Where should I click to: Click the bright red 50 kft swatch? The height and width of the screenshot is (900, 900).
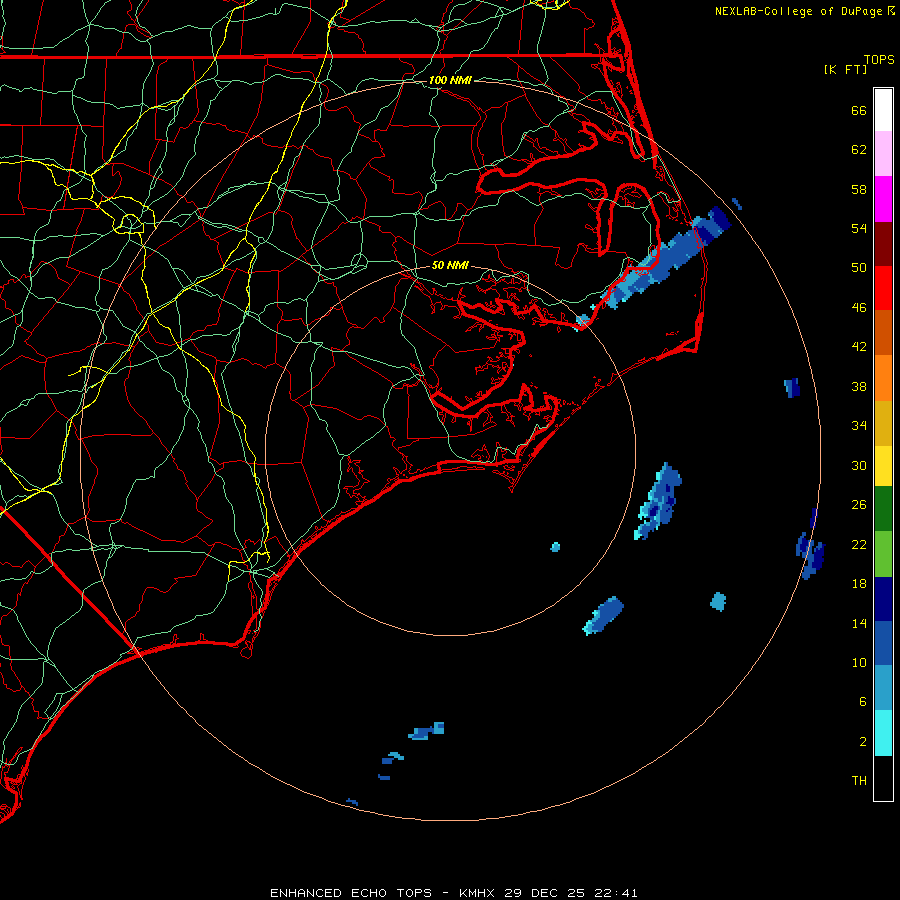[883, 288]
